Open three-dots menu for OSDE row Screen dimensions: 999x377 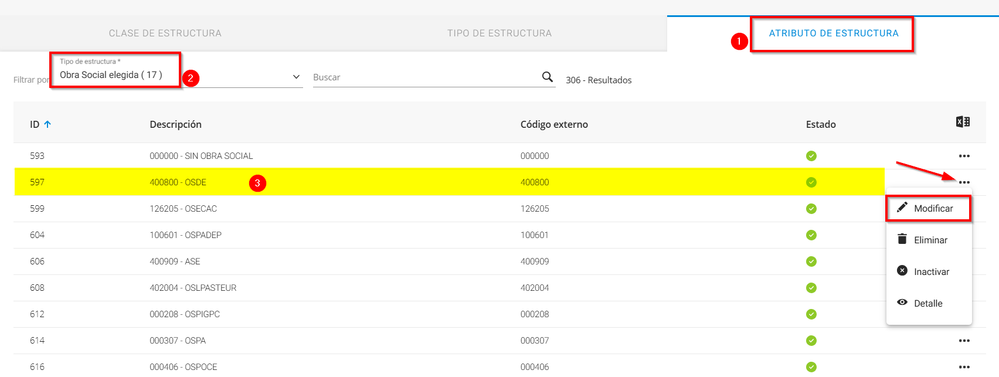964,183
